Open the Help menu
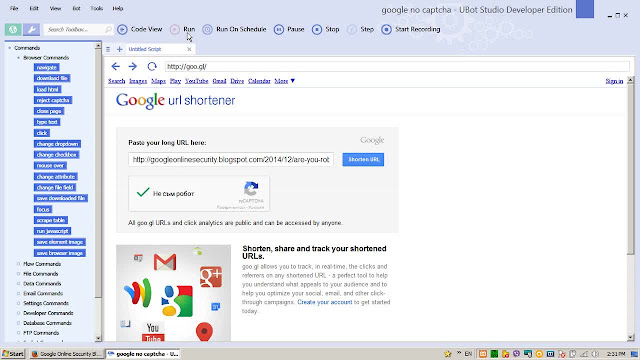Image resolution: width=640 pixels, height=360 pixels. (x=118, y=8)
